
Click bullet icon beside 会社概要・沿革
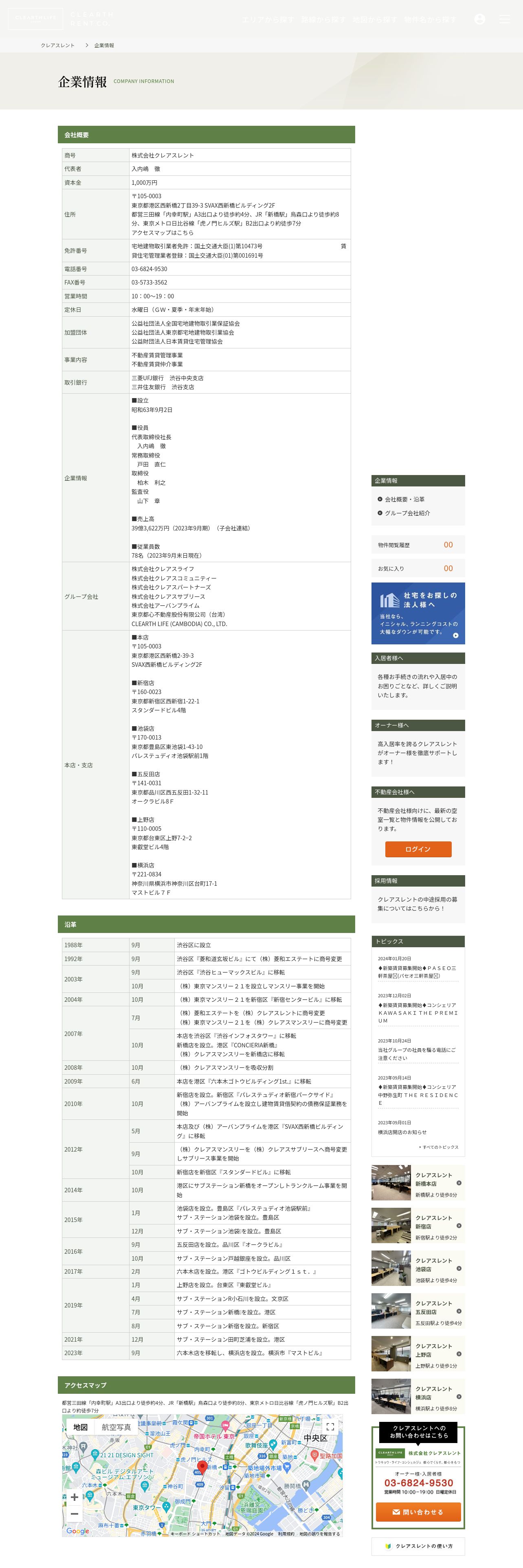coord(380,499)
